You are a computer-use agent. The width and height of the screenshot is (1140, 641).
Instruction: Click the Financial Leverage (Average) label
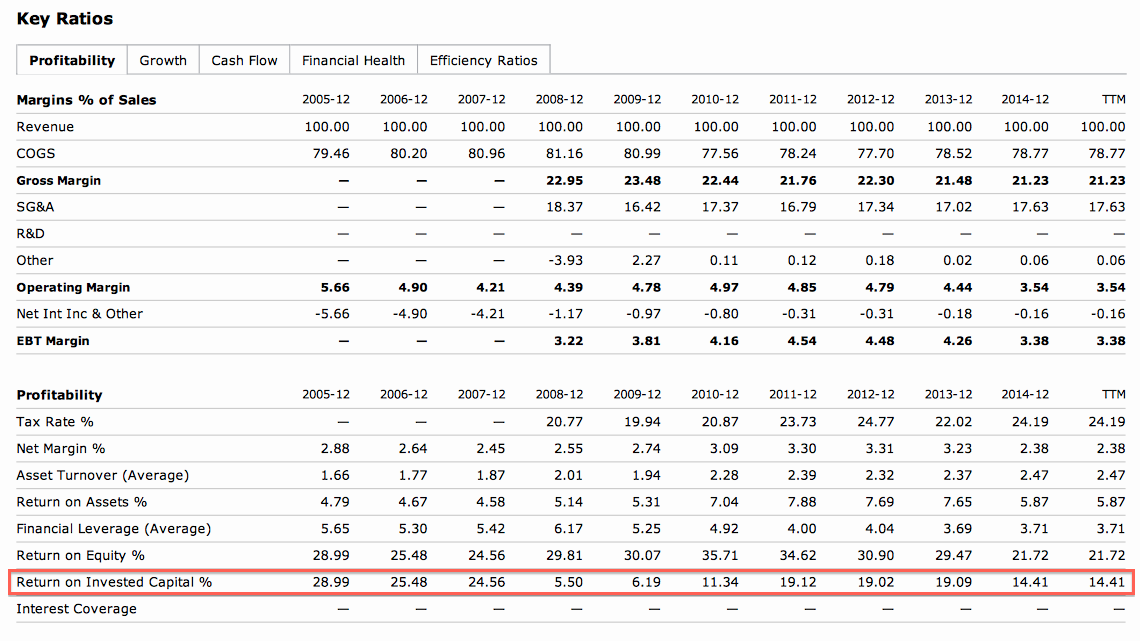(x=113, y=528)
